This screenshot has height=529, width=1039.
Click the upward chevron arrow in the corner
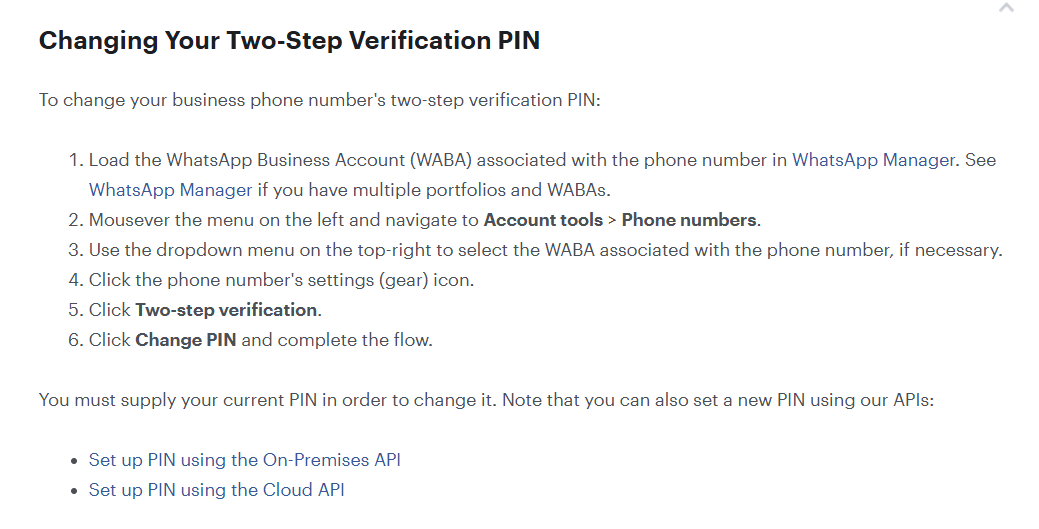pyautogui.click(x=1006, y=7)
